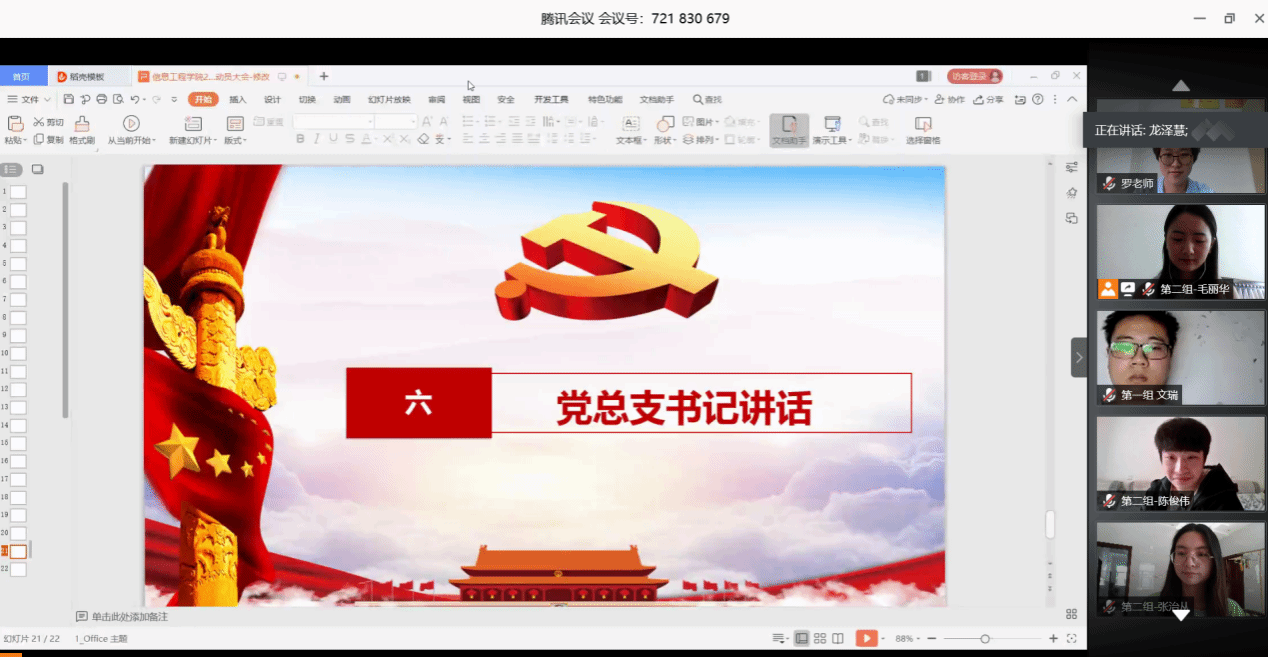Open the 设计 ribbon tab
The image size is (1268, 657).
point(272,100)
